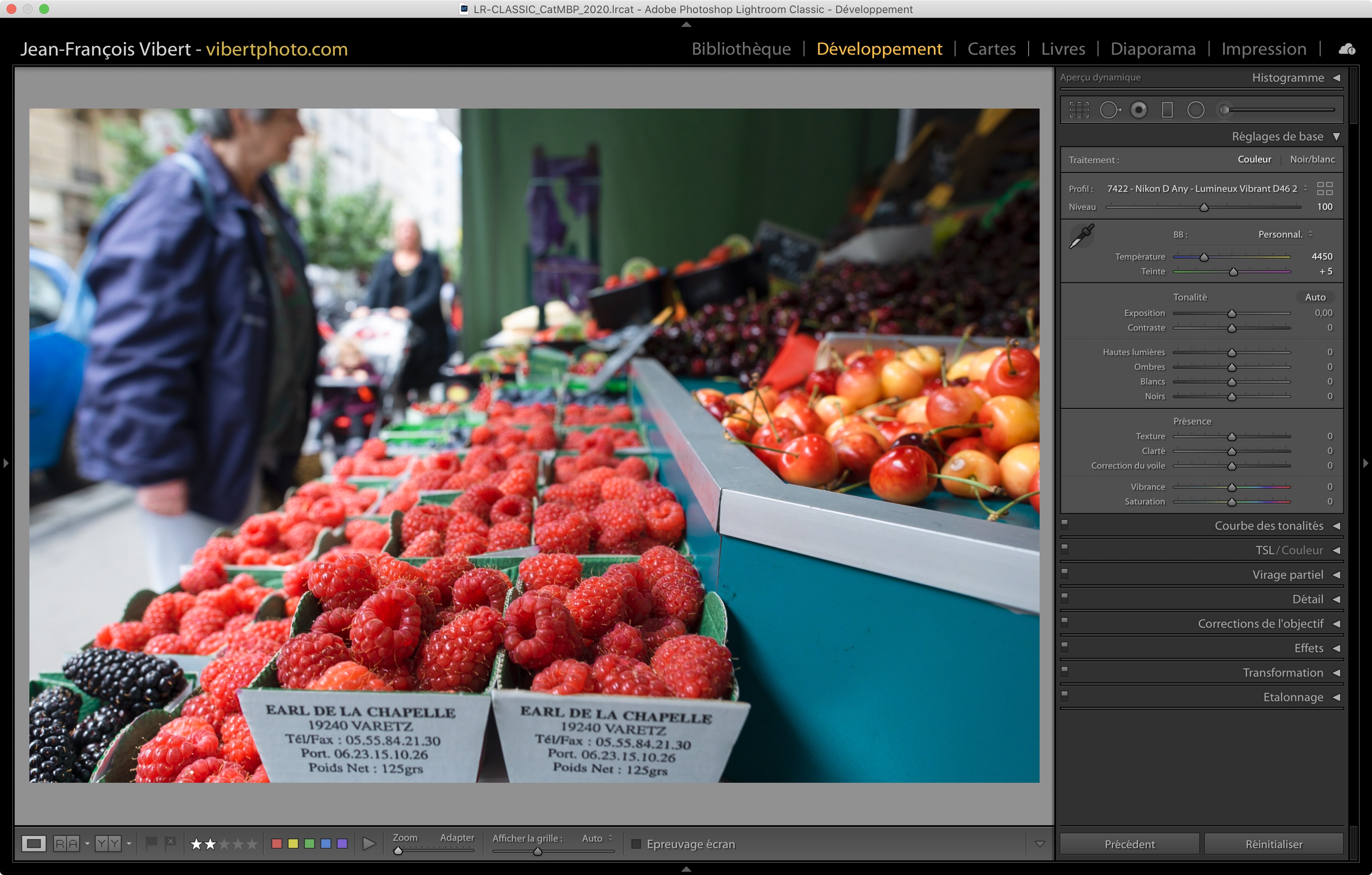The height and width of the screenshot is (875, 1372).
Task: Apply the red color label swatch
Action: (x=277, y=844)
